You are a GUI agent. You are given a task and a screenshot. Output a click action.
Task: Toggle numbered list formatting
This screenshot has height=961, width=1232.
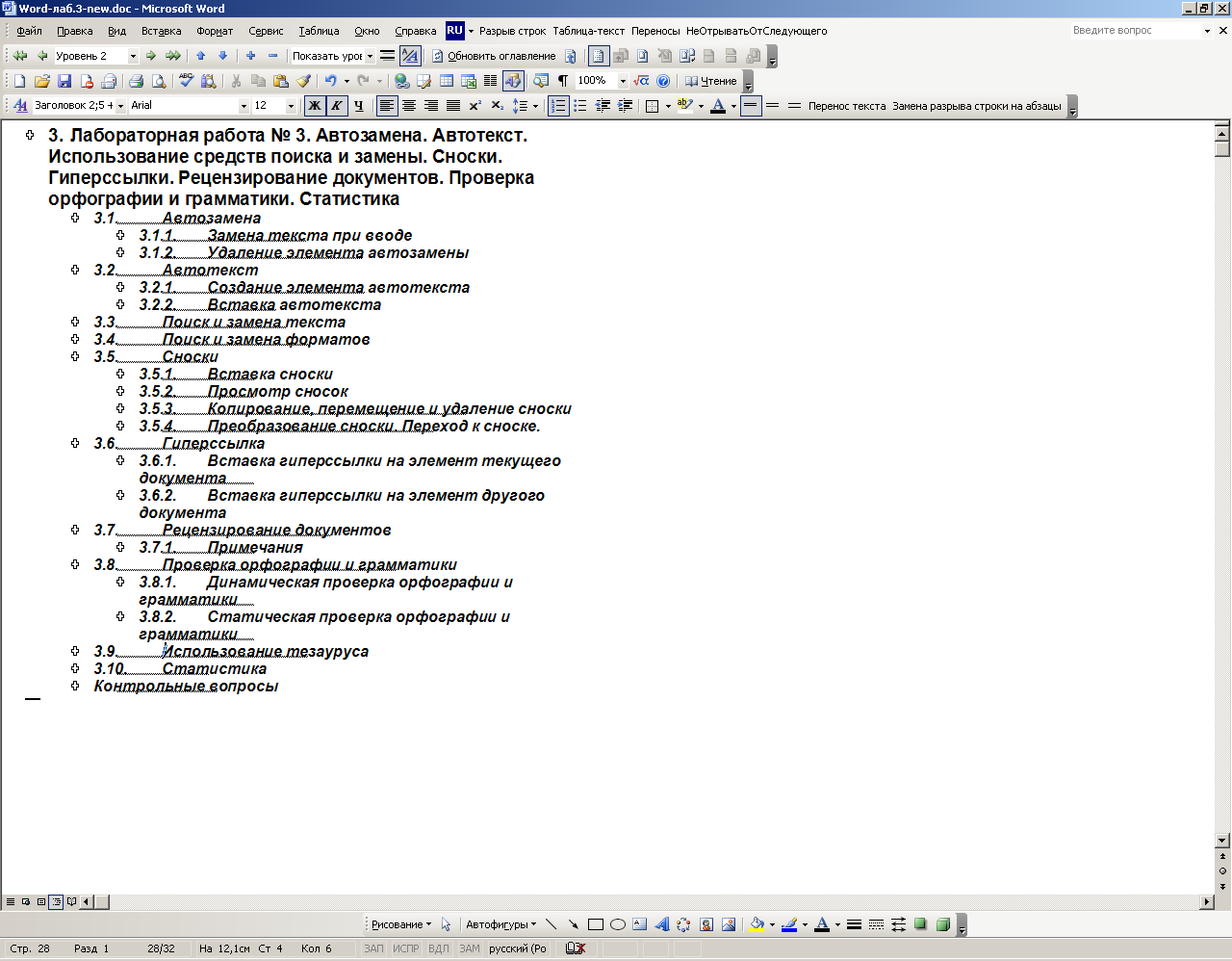(x=558, y=106)
